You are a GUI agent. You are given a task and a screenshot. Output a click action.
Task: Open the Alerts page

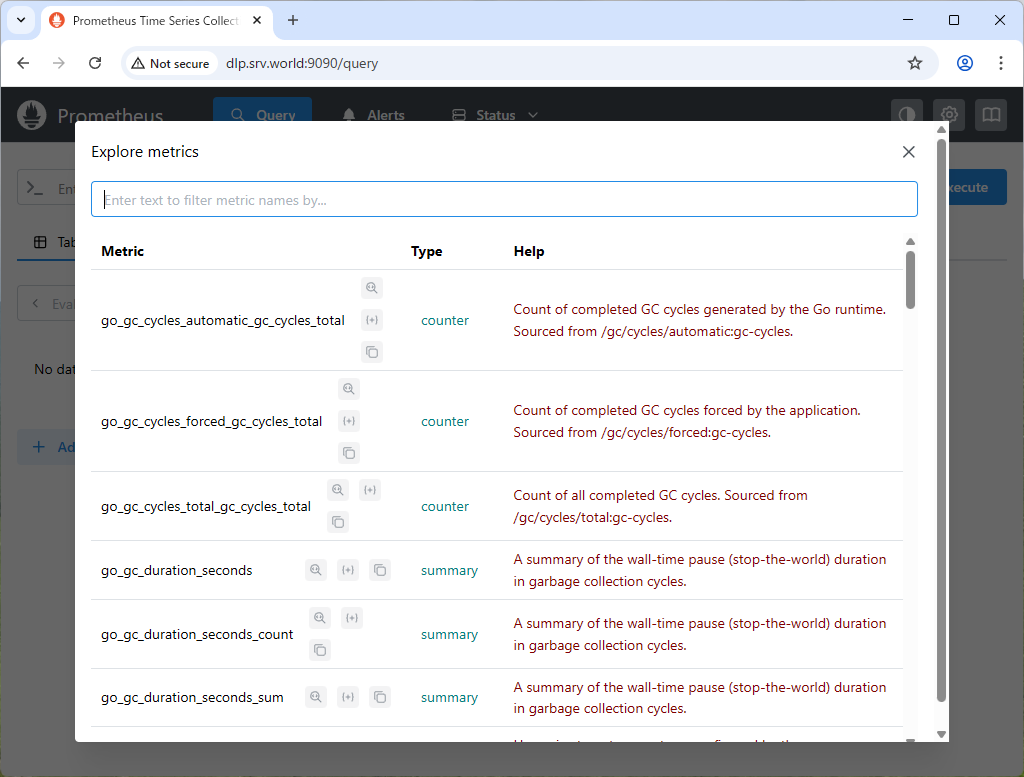click(374, 115)
